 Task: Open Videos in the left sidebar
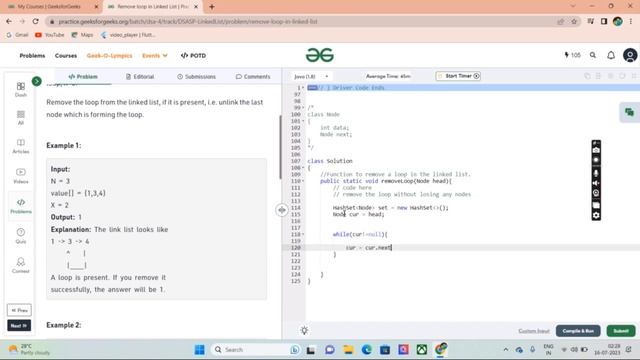click(20, 176)
